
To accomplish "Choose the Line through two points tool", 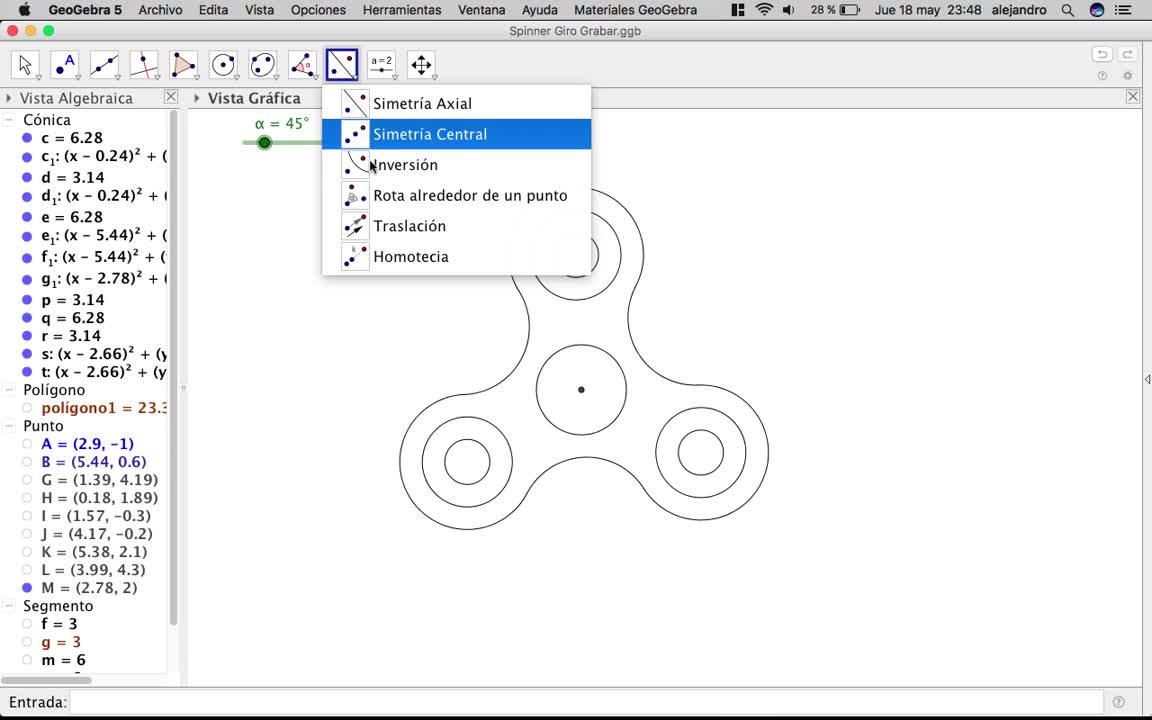I will coord(104,65).
